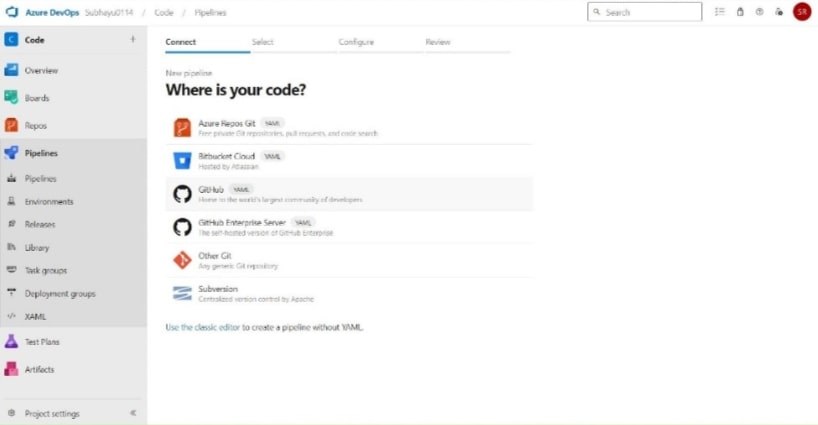This screenshot has width=818, height=425.
Task: Click the Code project tile icon
Action: 11,40
